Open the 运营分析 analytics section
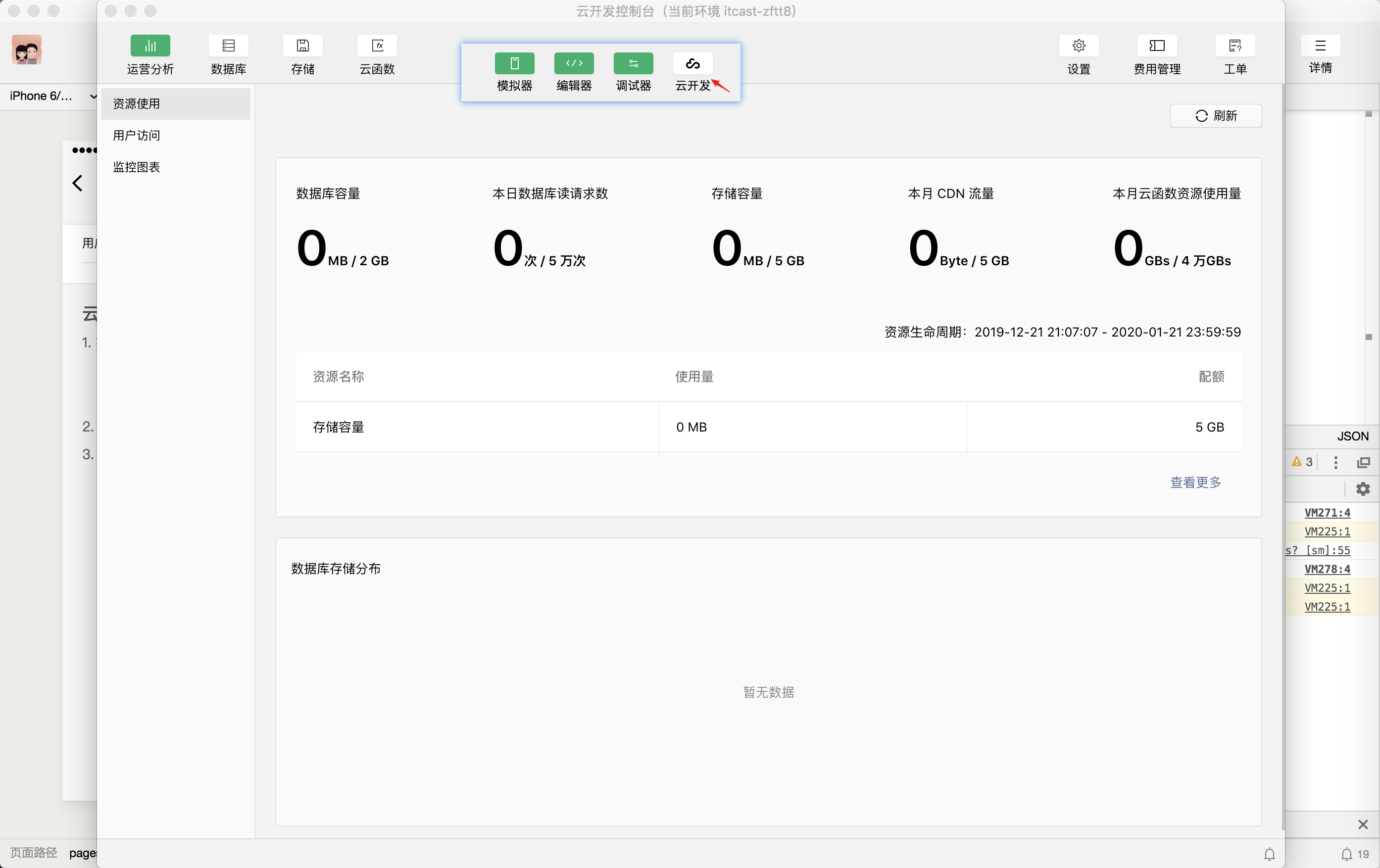The image size is (1380, 868). [x=150, y=55]
